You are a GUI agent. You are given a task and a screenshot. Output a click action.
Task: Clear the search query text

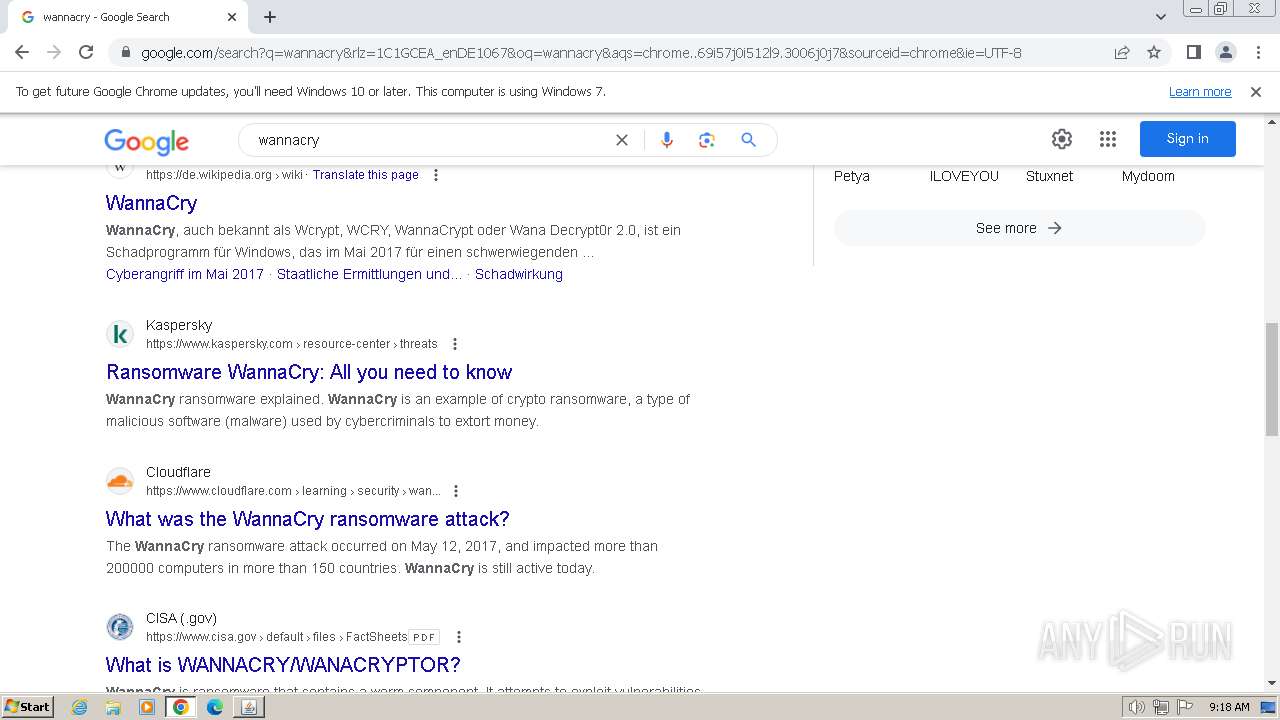(622, 140)
